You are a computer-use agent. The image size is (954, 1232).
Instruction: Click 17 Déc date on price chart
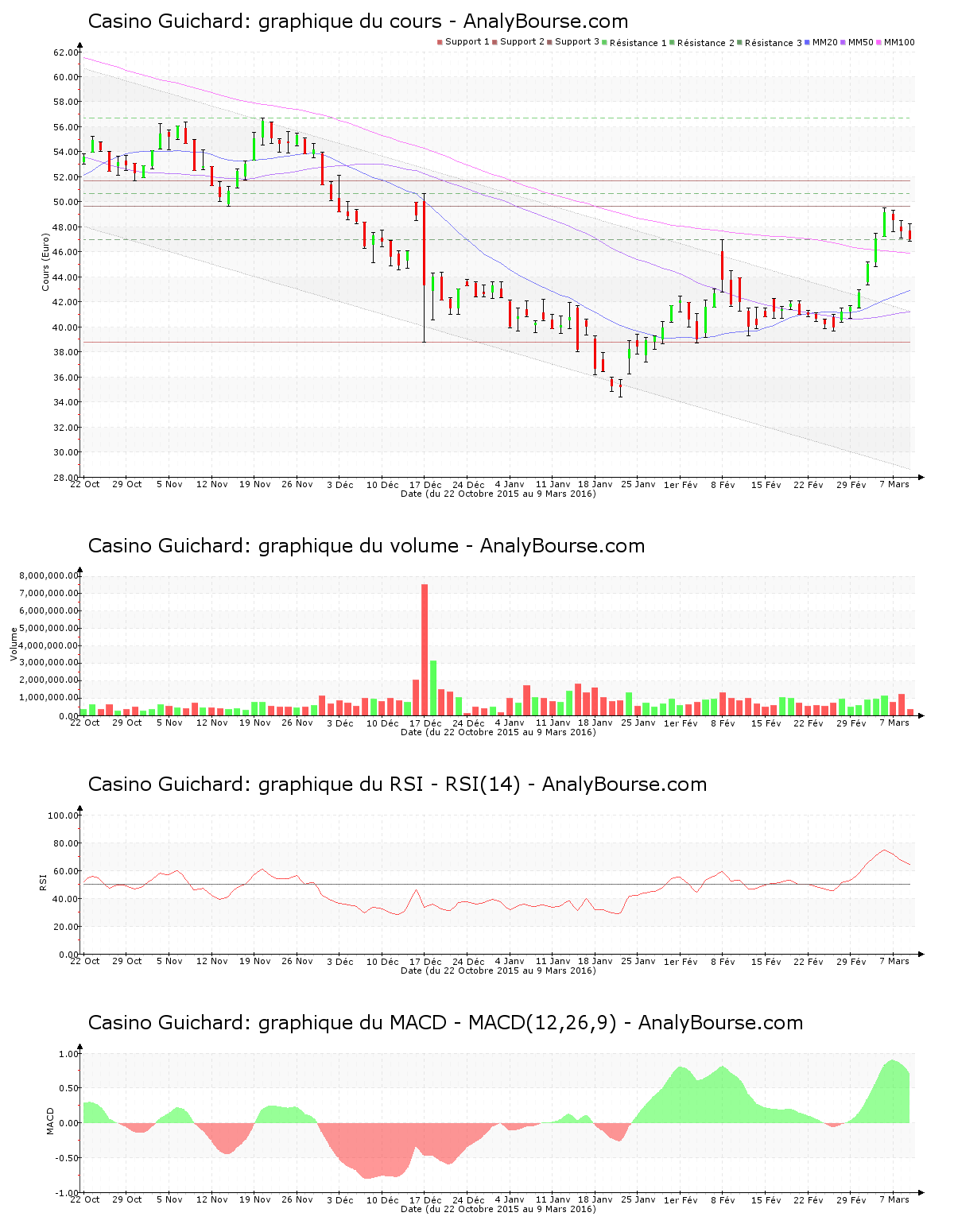425,485
